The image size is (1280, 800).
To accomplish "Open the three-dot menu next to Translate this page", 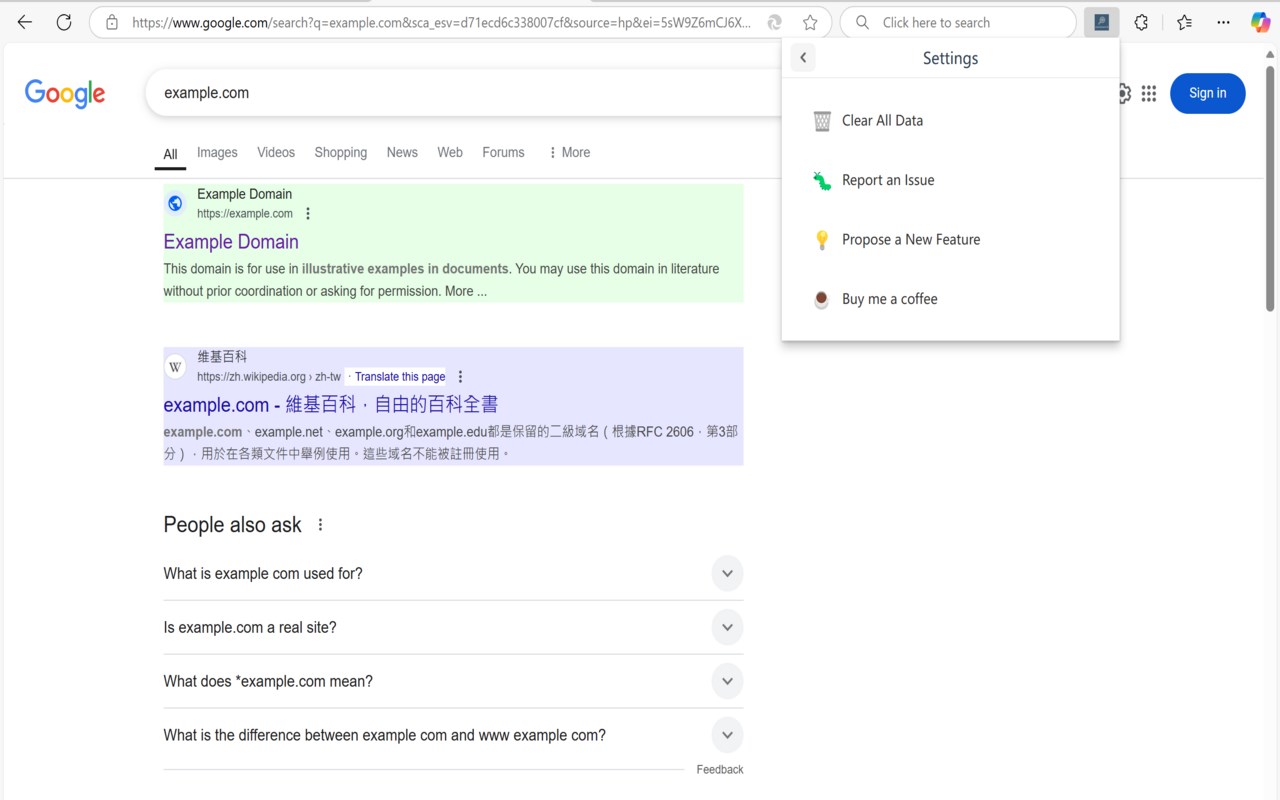I will [x=460, y=377].
